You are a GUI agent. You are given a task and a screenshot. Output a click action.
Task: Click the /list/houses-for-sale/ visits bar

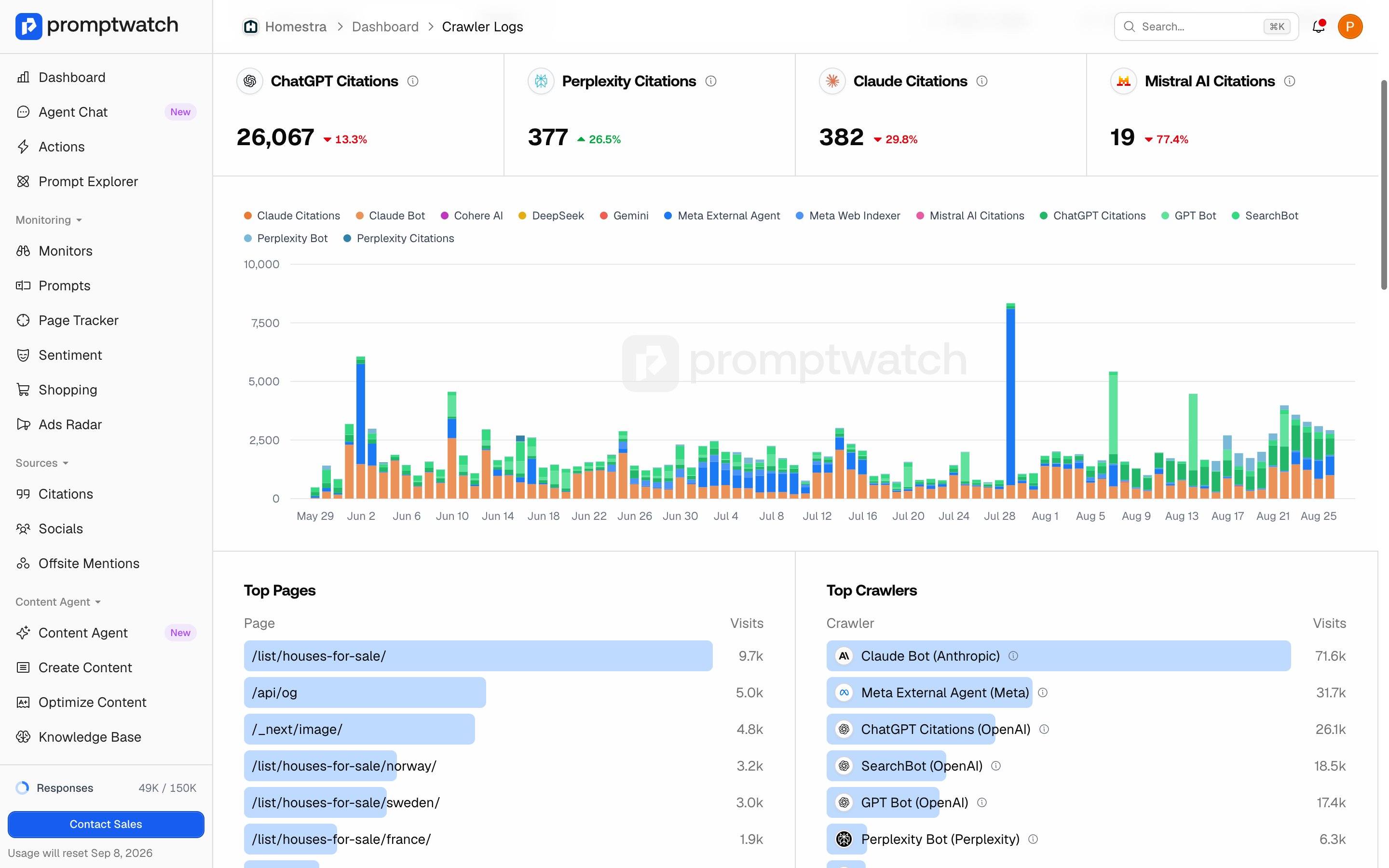pos(478,656)
